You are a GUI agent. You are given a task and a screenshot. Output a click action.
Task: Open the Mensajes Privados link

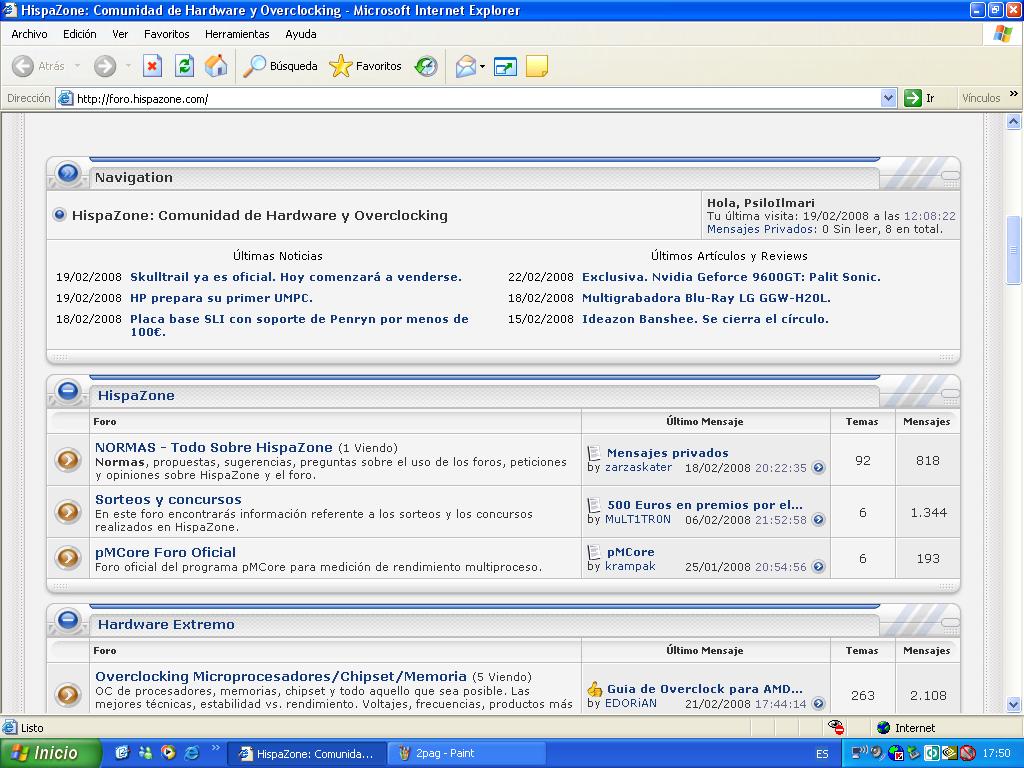(760, 229)
